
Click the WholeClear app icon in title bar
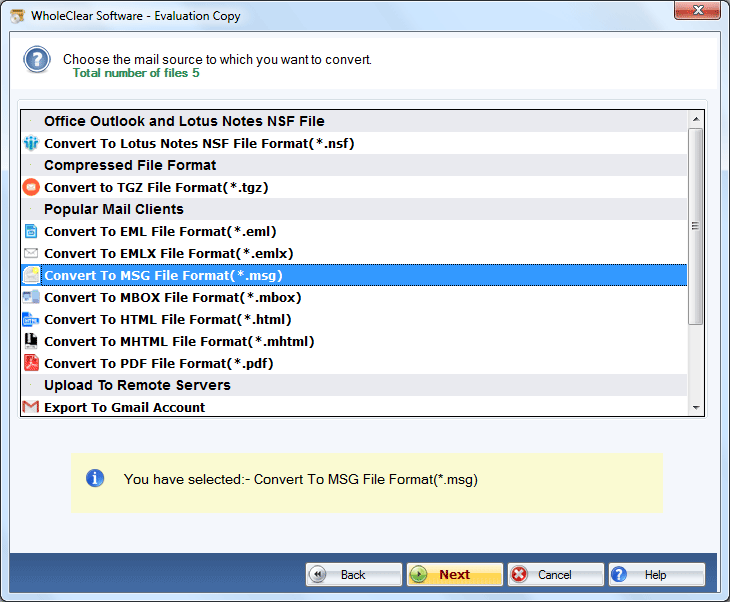point(18,16)
